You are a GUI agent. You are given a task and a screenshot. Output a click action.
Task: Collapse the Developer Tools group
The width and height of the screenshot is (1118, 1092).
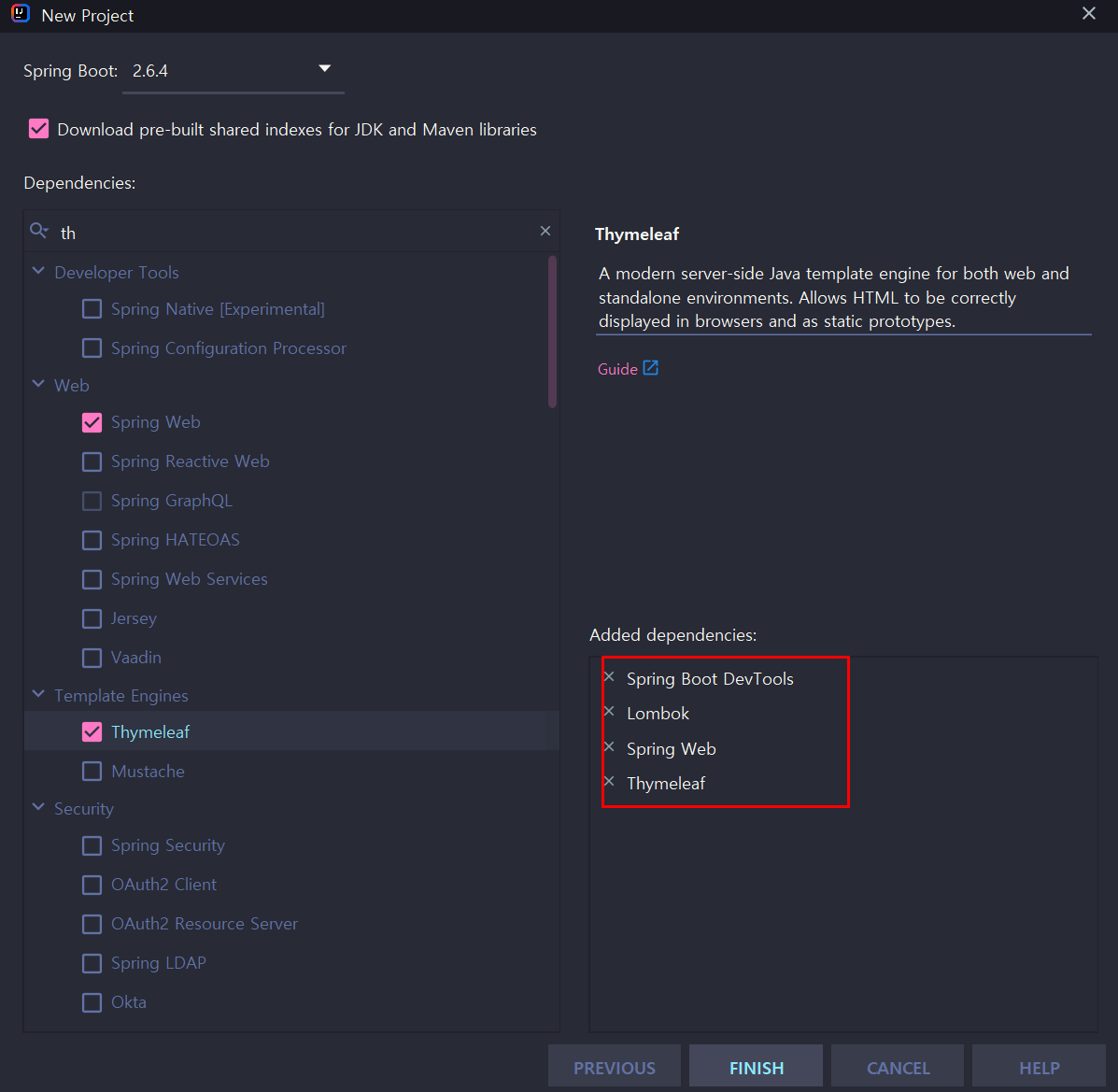point(38,271)
